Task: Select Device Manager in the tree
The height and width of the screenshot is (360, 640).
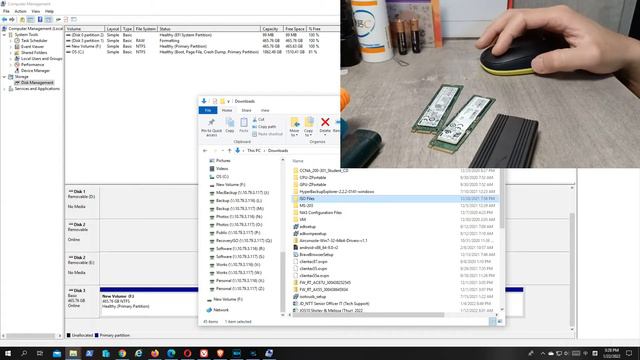Action: point(35,71)
